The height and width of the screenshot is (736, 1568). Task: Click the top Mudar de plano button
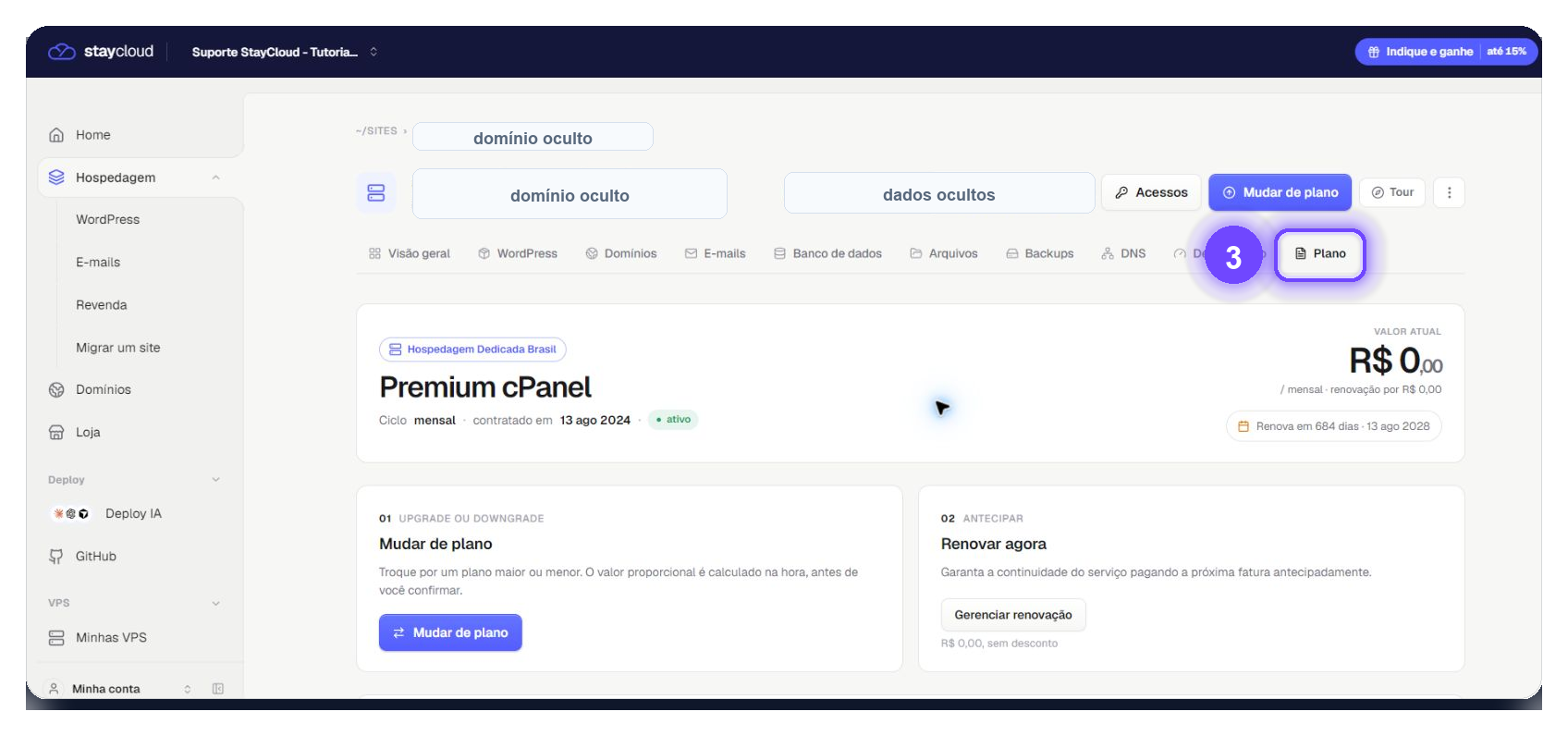pos(1280,192)
